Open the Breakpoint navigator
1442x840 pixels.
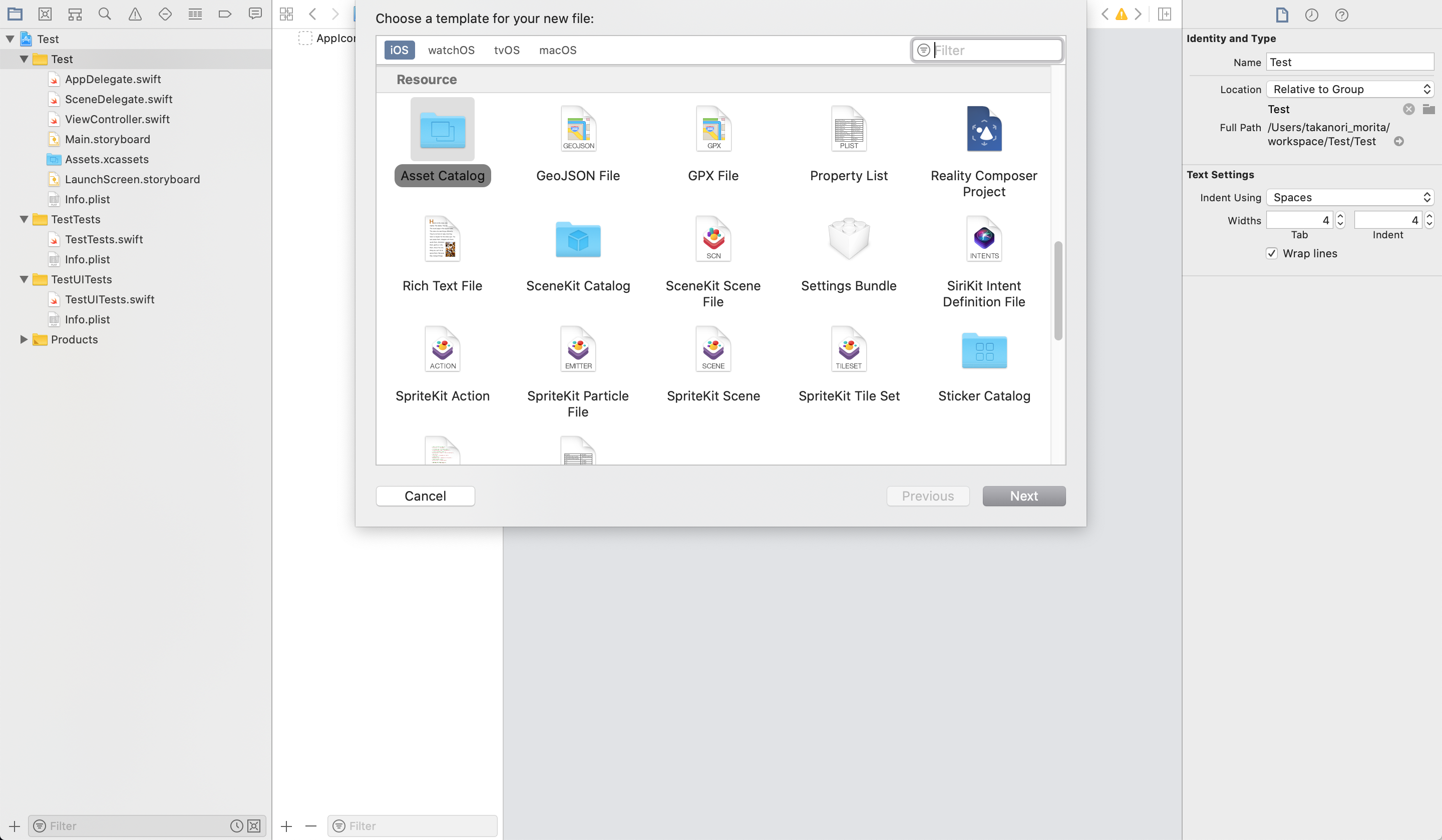click(225, 14)
